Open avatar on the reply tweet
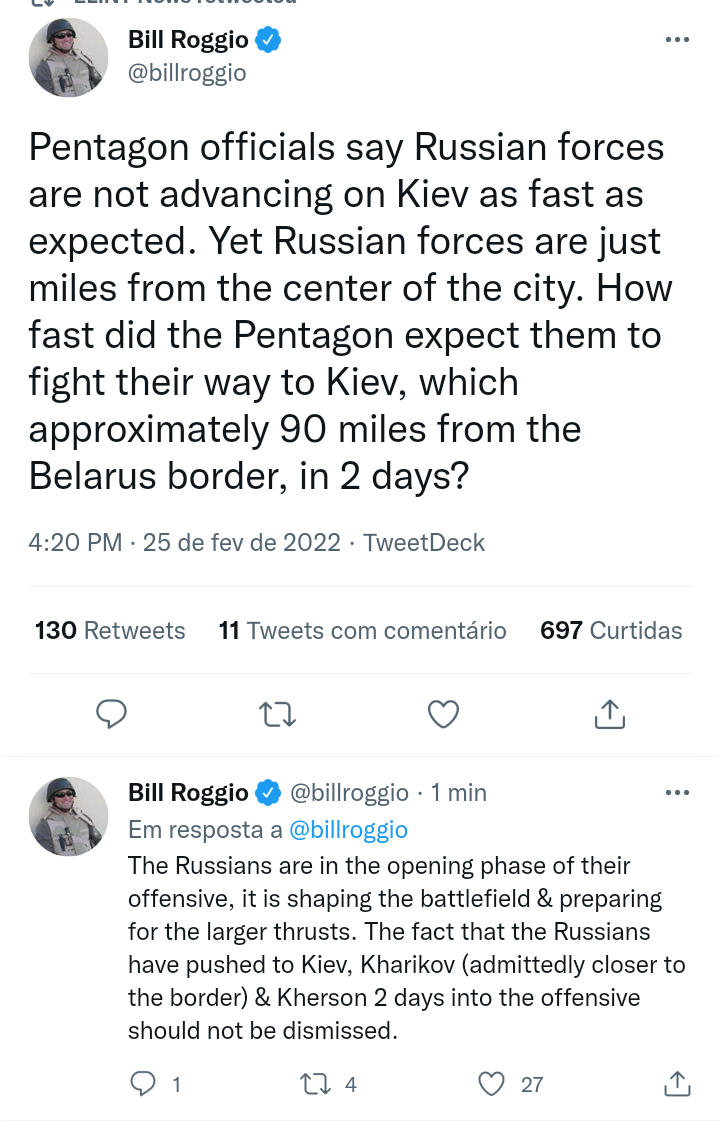This screenshot has width=720, height=1140. click(x=68, y=816)
